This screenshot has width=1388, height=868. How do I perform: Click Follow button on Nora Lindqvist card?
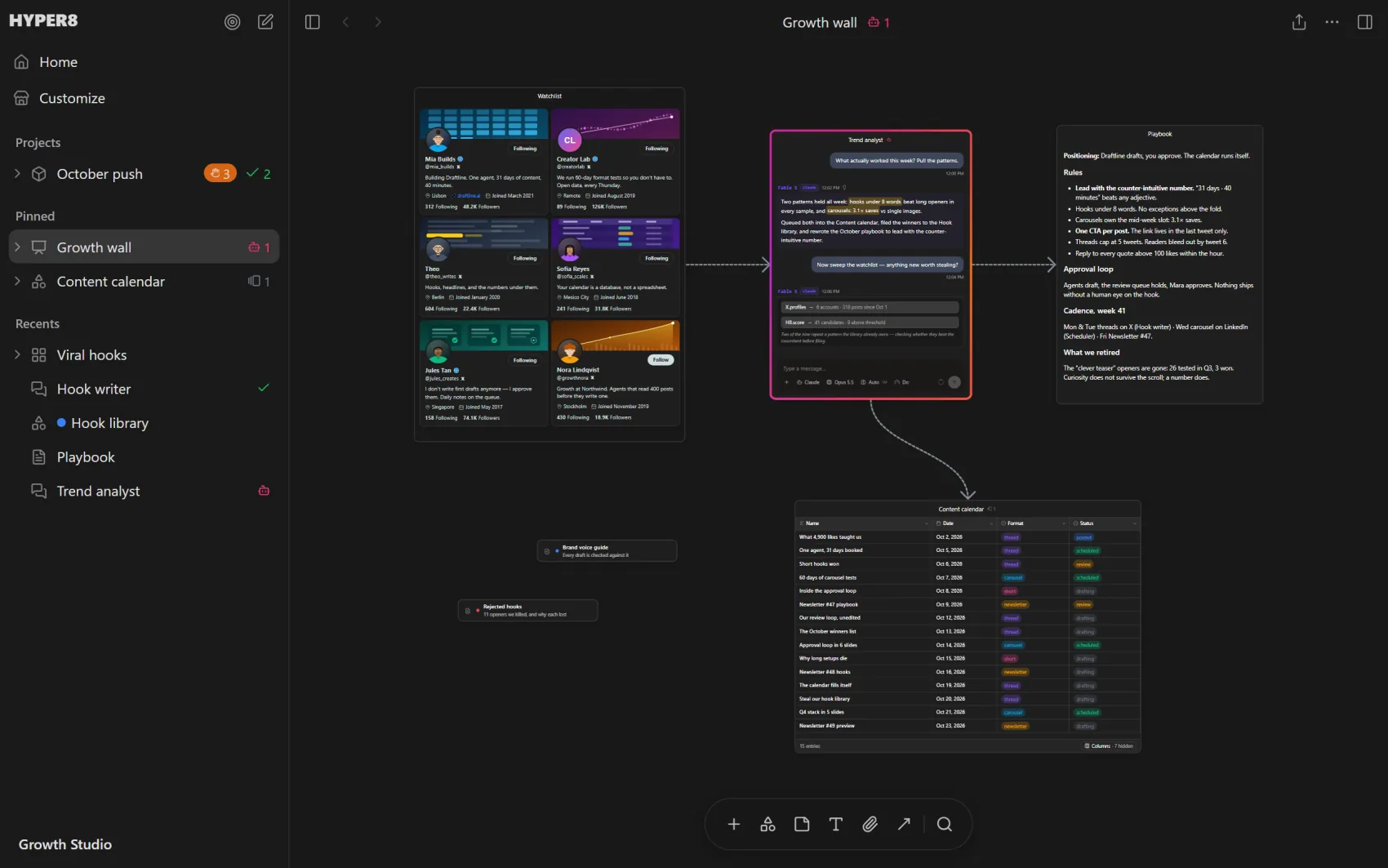[x=661, y=360]
